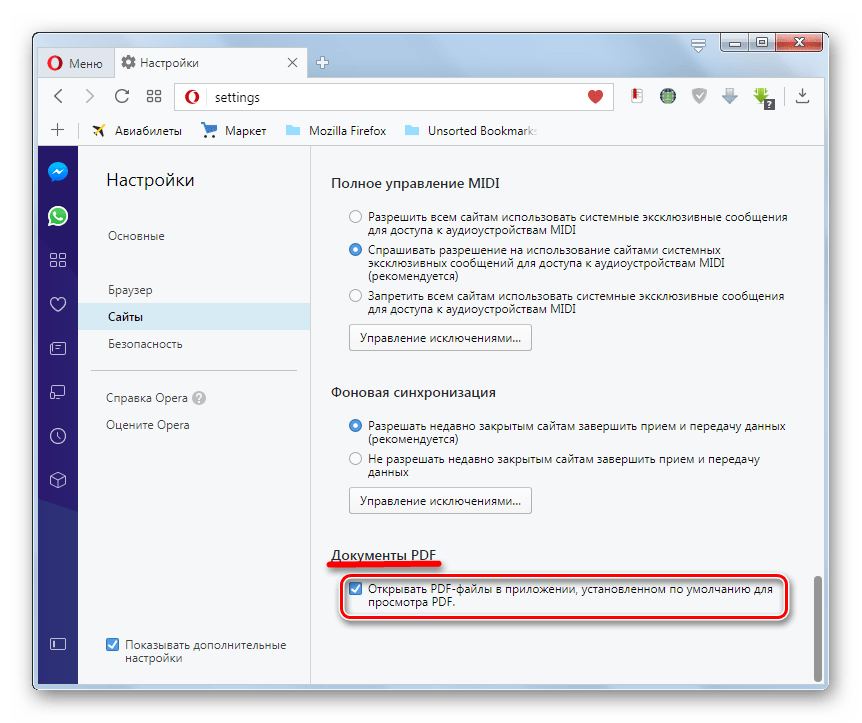Open history via the sidebar clock icon
862x723 pixels.
point(57,436)
